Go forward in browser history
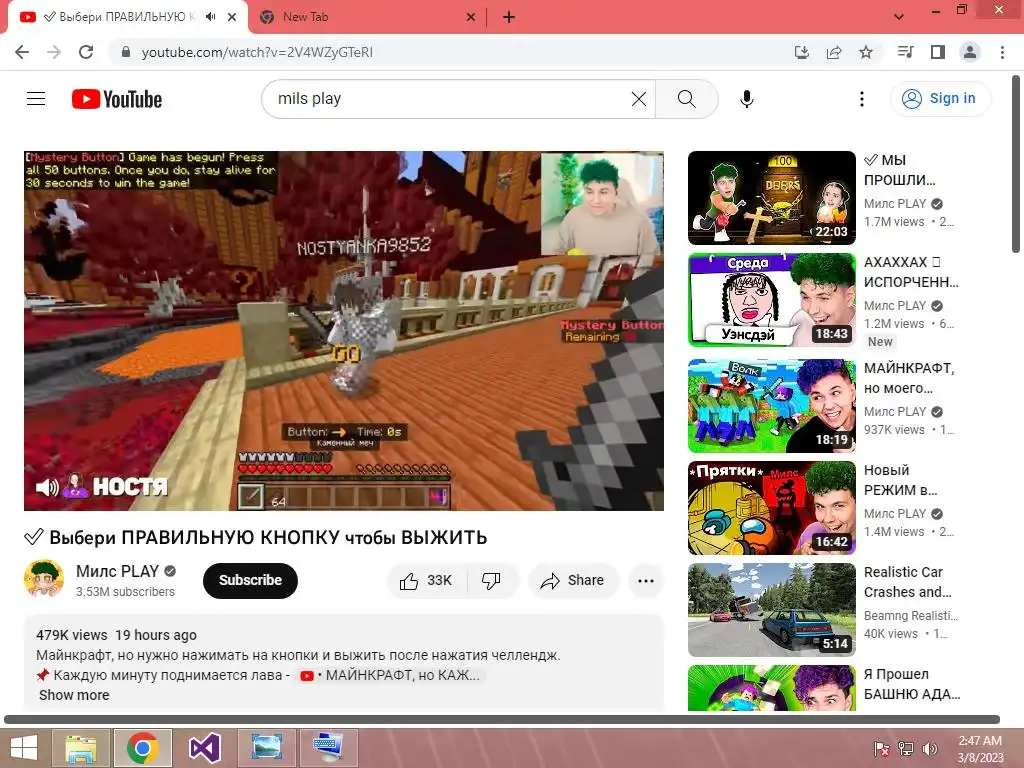This screenshot has width=1024, height=768. pos(54,52)
